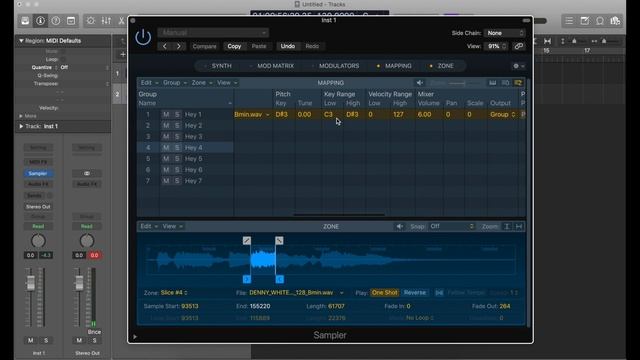This screenshot has height=360, width=640.
Task: Solo group Hey 3
Action: tap(177, 137)
